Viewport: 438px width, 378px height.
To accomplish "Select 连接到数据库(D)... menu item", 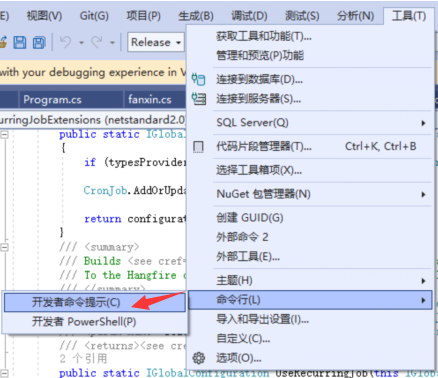I will pyautogui.click(x=259, y=79).
